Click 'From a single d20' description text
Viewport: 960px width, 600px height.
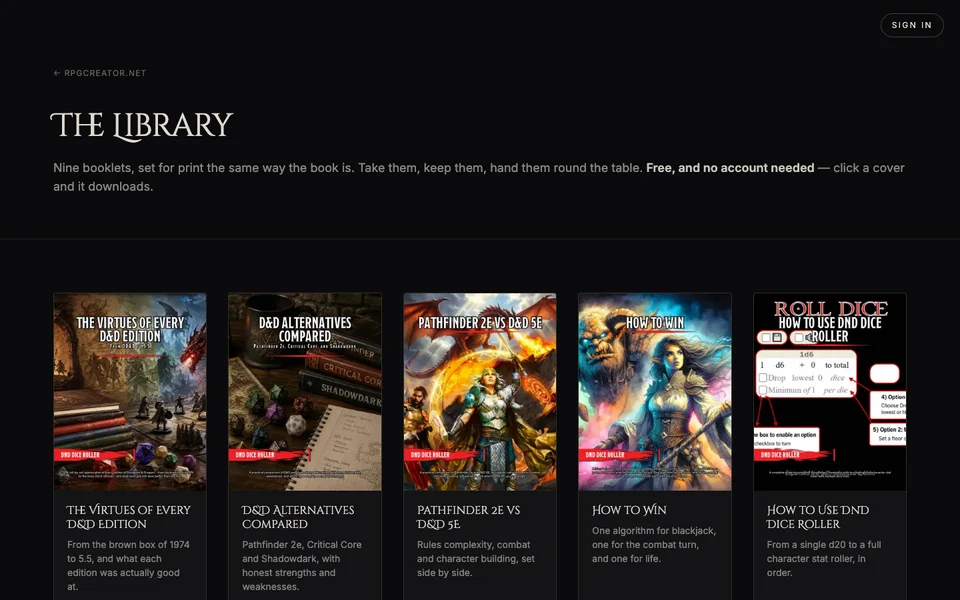[824, 558]
